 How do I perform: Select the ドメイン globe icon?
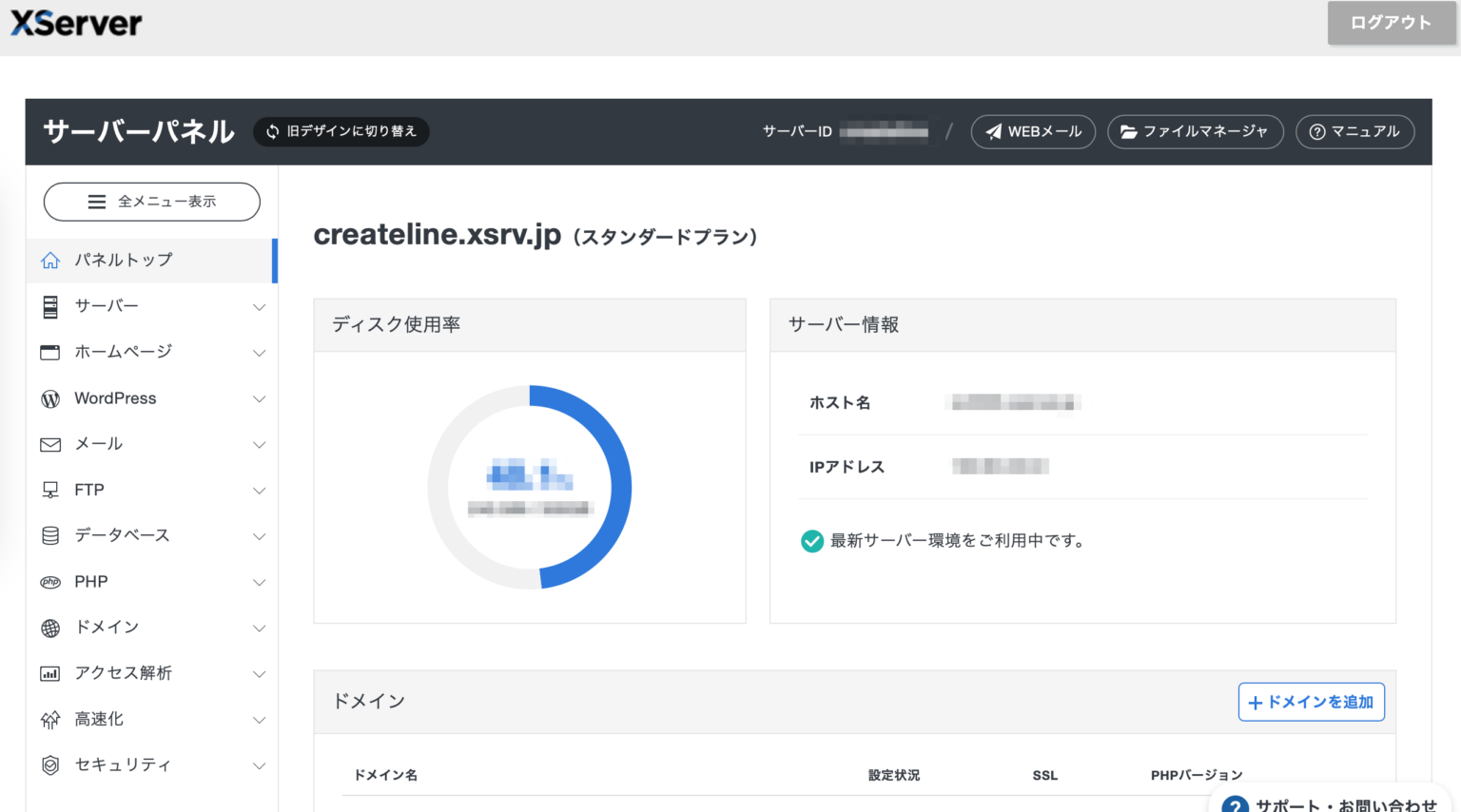tap(49, 628)
